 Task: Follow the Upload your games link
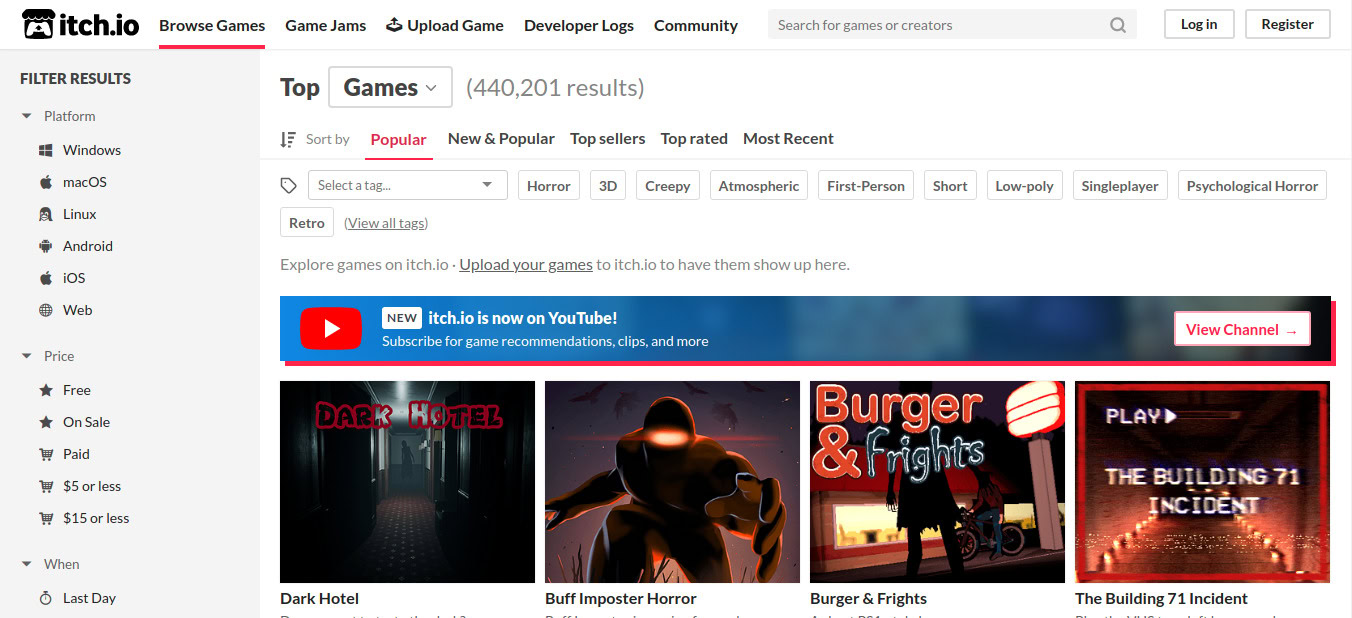526,264
